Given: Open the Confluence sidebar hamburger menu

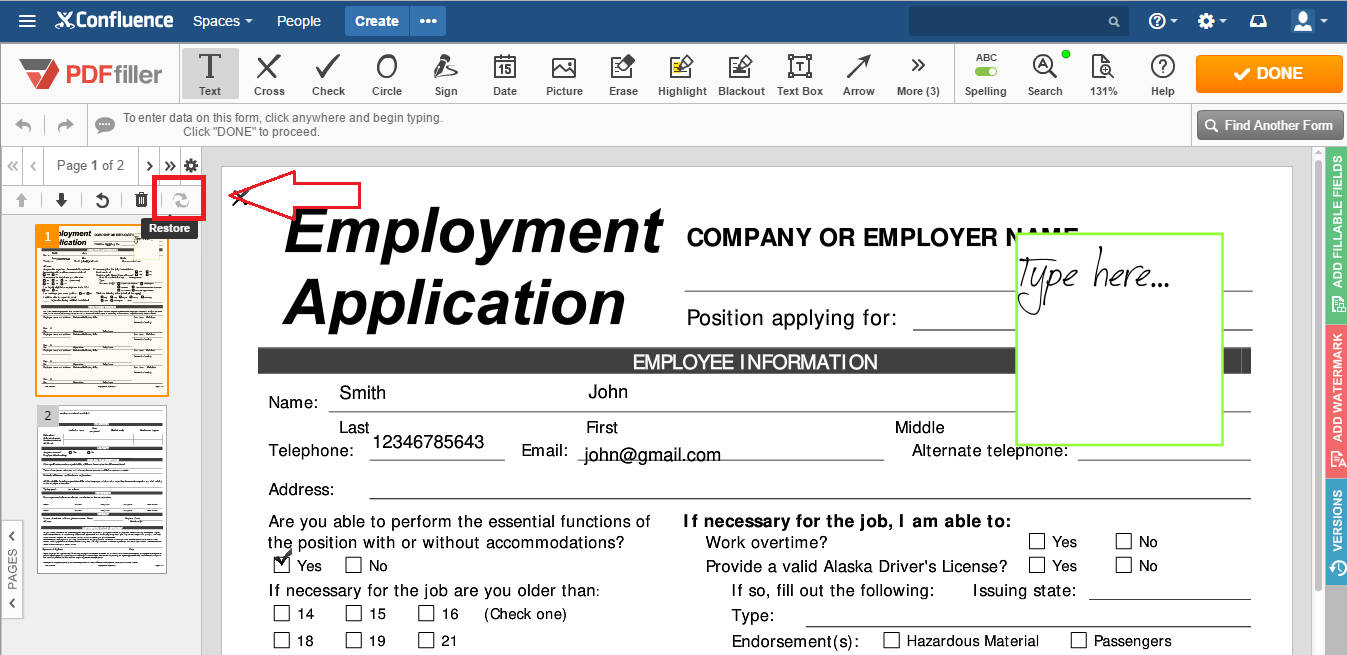Looking at the screenshot, I should [28, 20].
